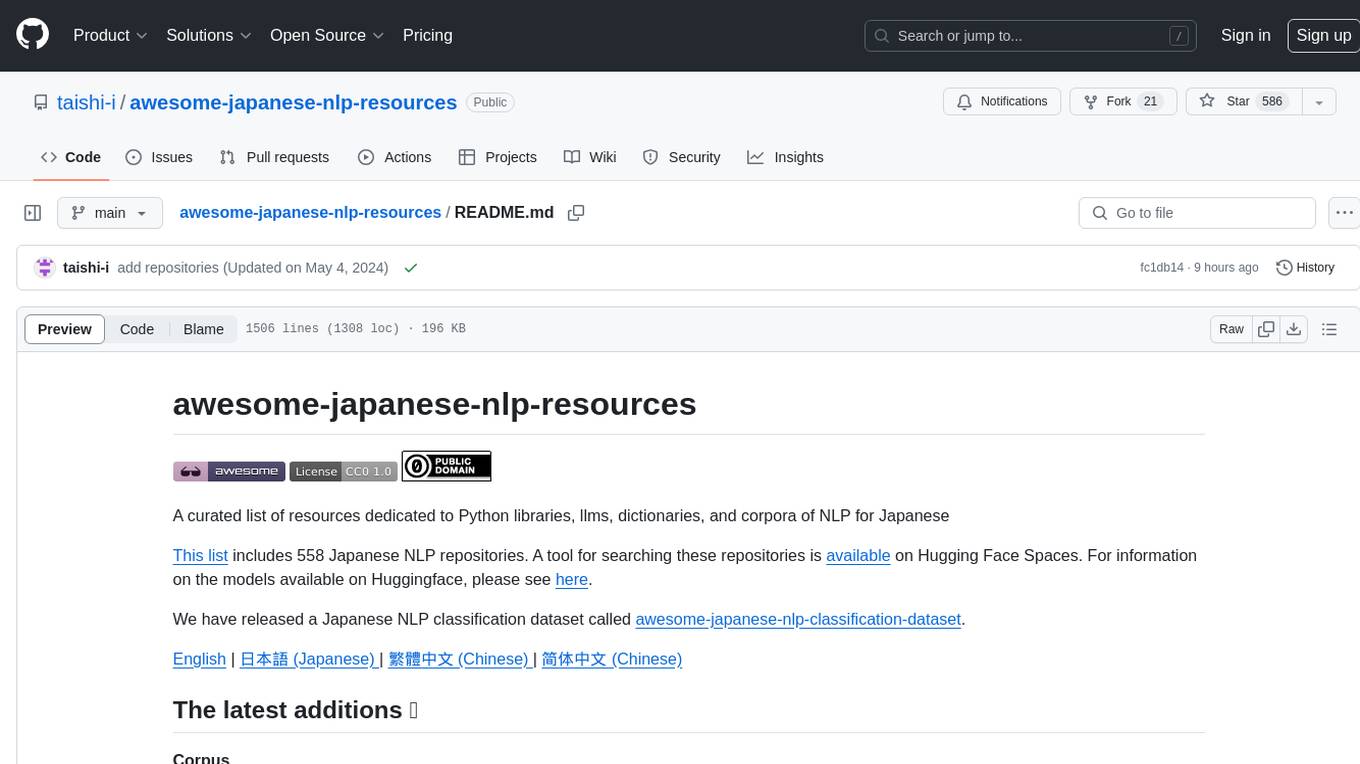Viewport: 1360px width, 764px height.
Task: Click The latest additions heading
Action: pos(295,710)
